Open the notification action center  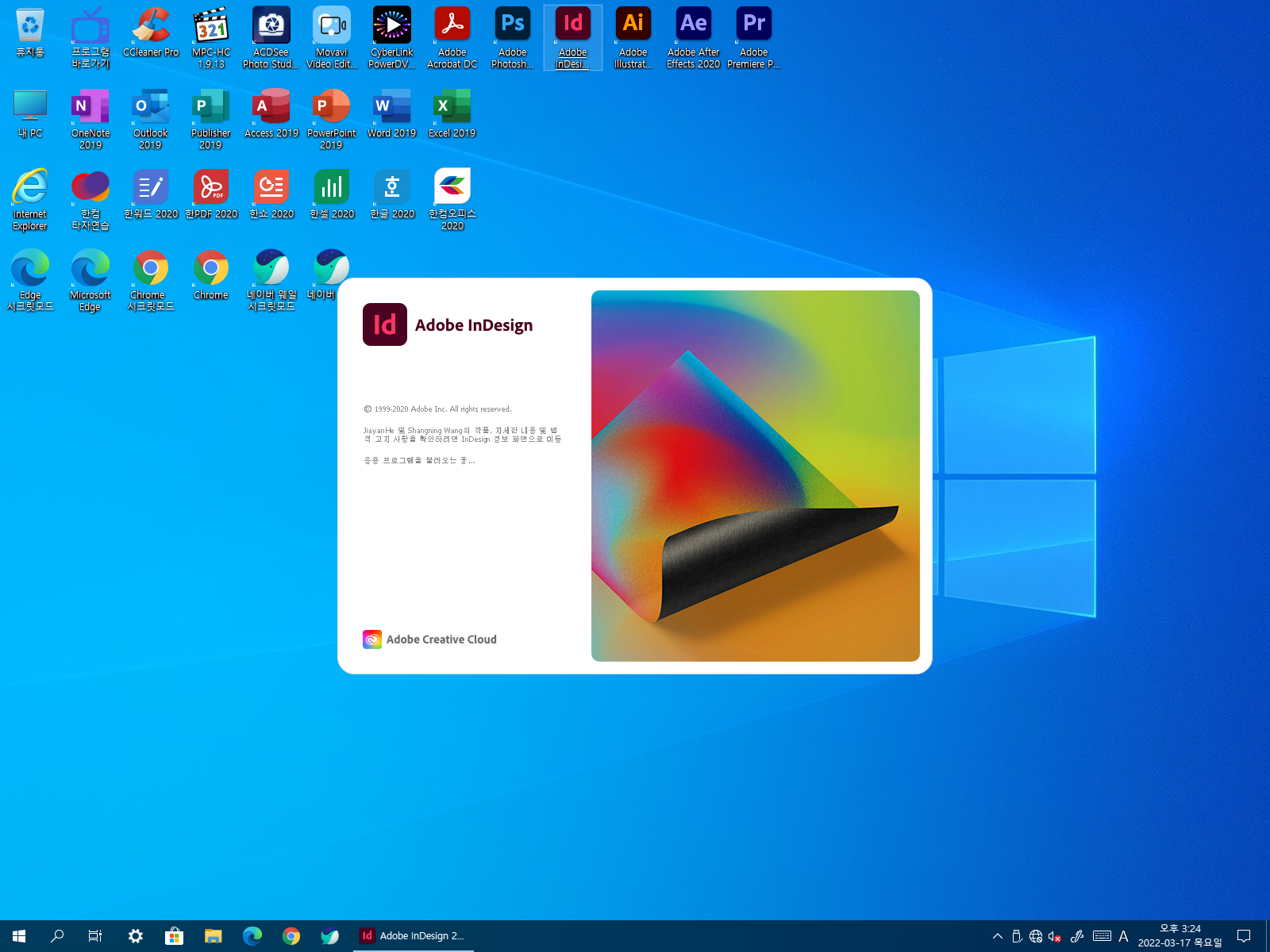tap(1244, 936)
